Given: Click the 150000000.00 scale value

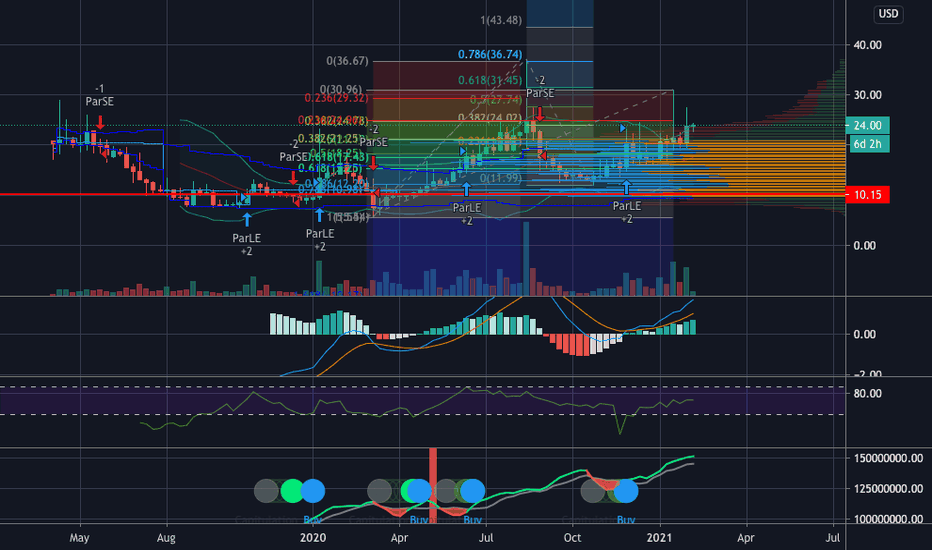Looking at the screenshot, I should (888, 458).
